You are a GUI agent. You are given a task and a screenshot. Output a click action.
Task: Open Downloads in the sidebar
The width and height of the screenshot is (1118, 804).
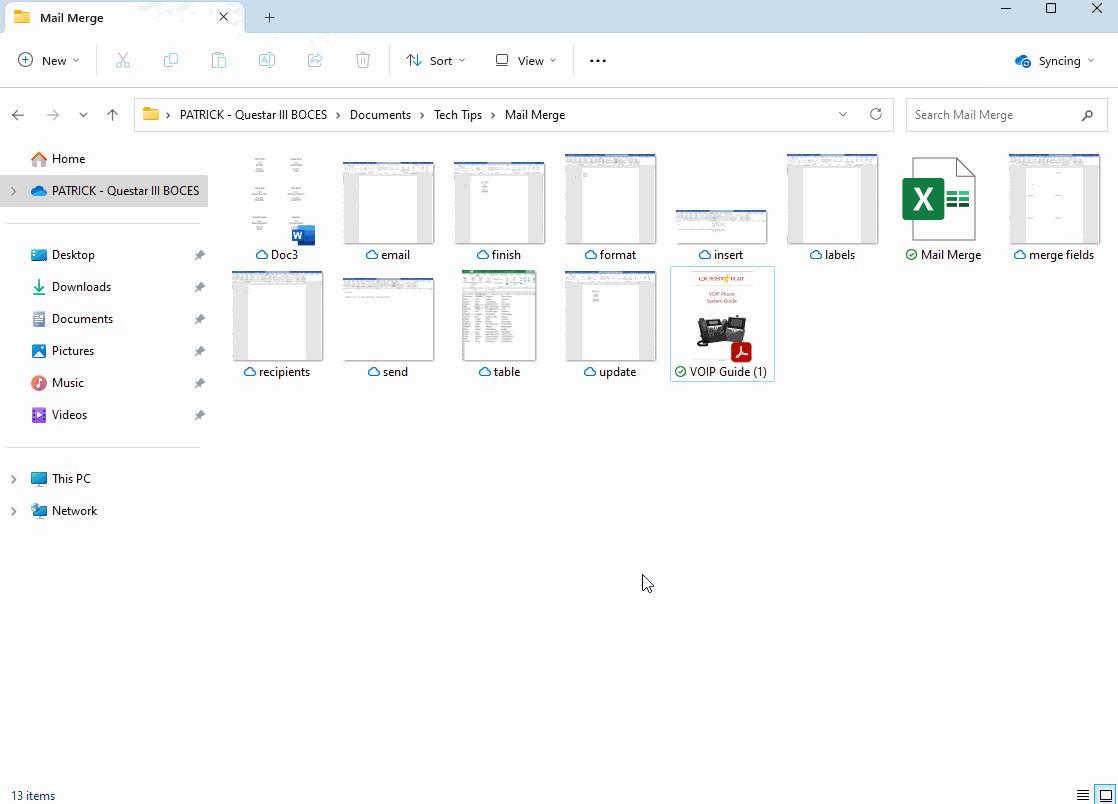tap(81, 287)
